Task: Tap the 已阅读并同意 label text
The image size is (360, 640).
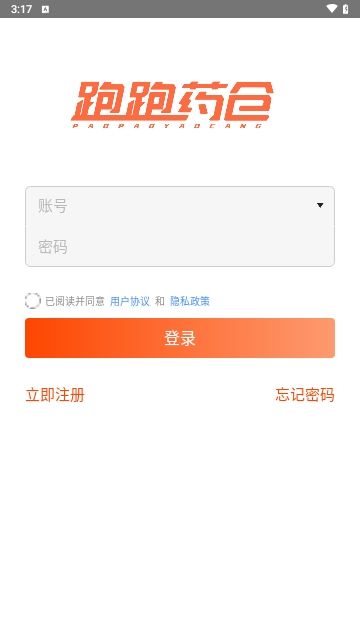Action: 75,301
